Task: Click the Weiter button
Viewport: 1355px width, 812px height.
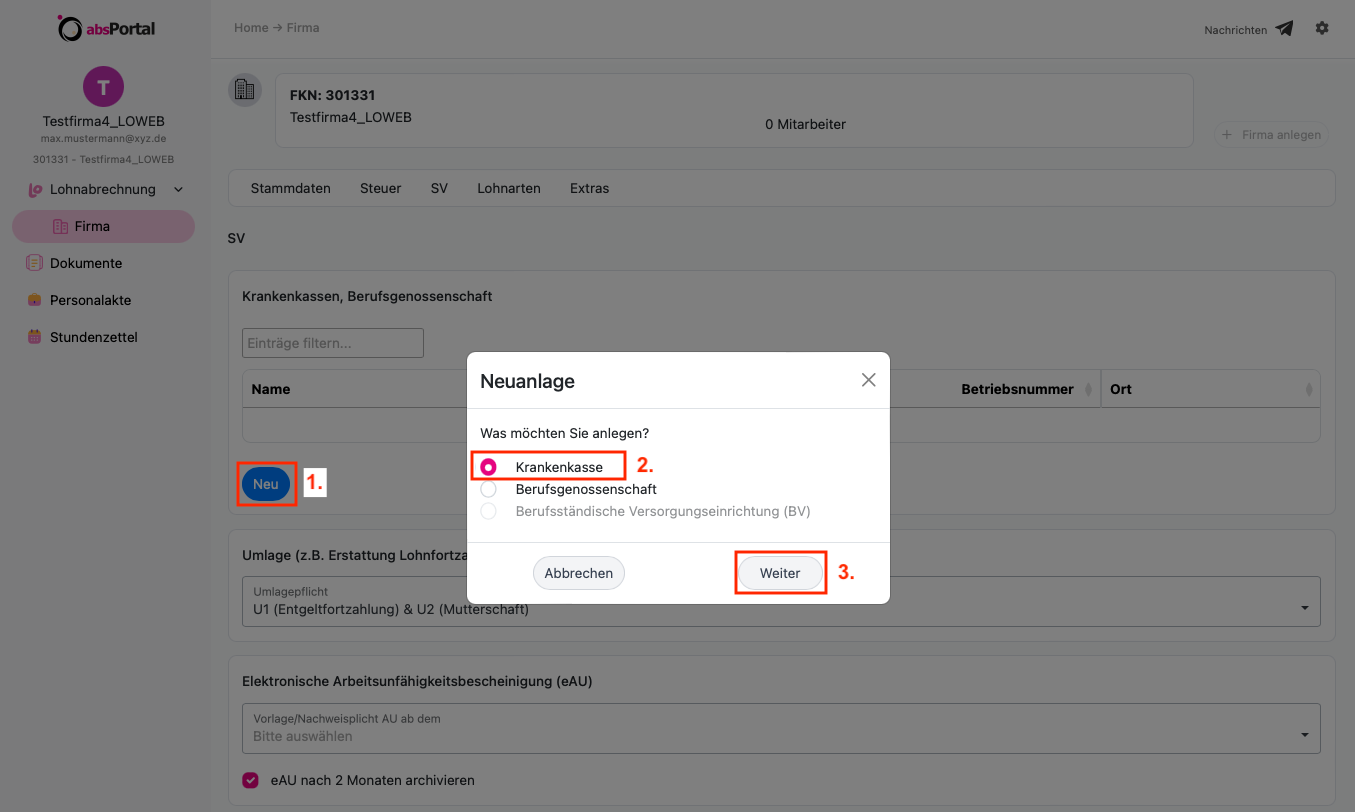Action: click(780, 573)
